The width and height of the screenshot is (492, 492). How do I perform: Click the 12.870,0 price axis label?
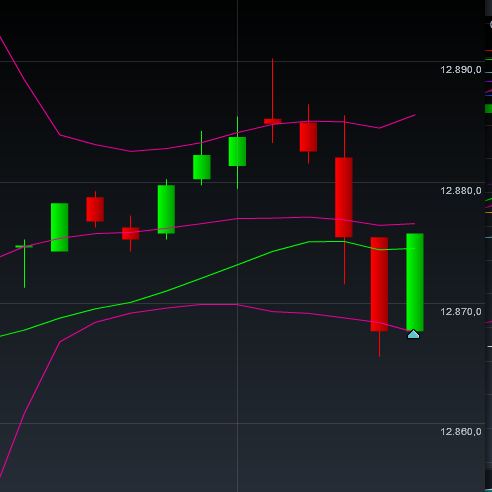click(461, 312)
